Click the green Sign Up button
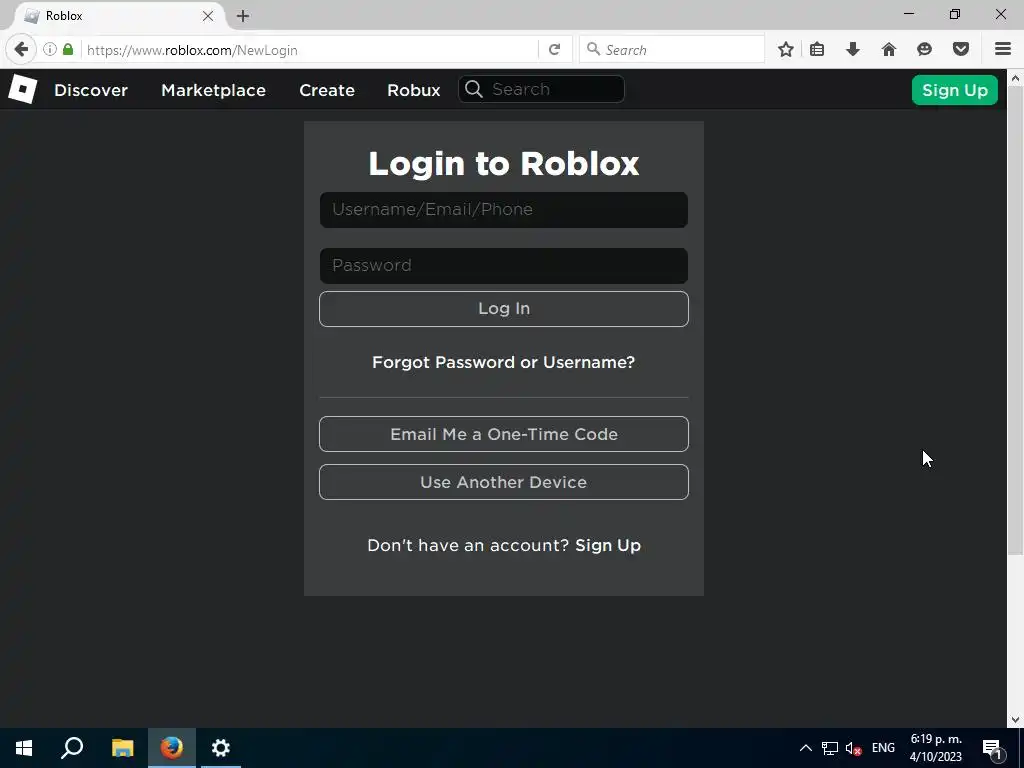This screenshot has height=768, width=1024. [x=955, y=90]
